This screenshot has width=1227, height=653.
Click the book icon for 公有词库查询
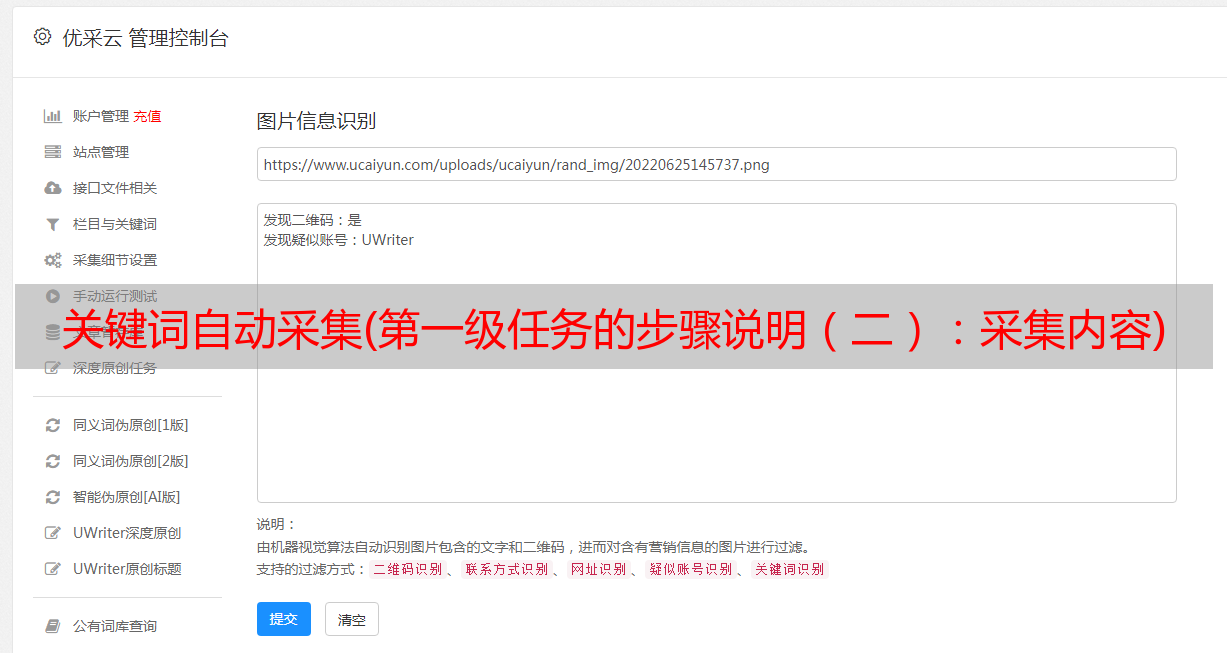pyautogui.click(x=53, y=626)
